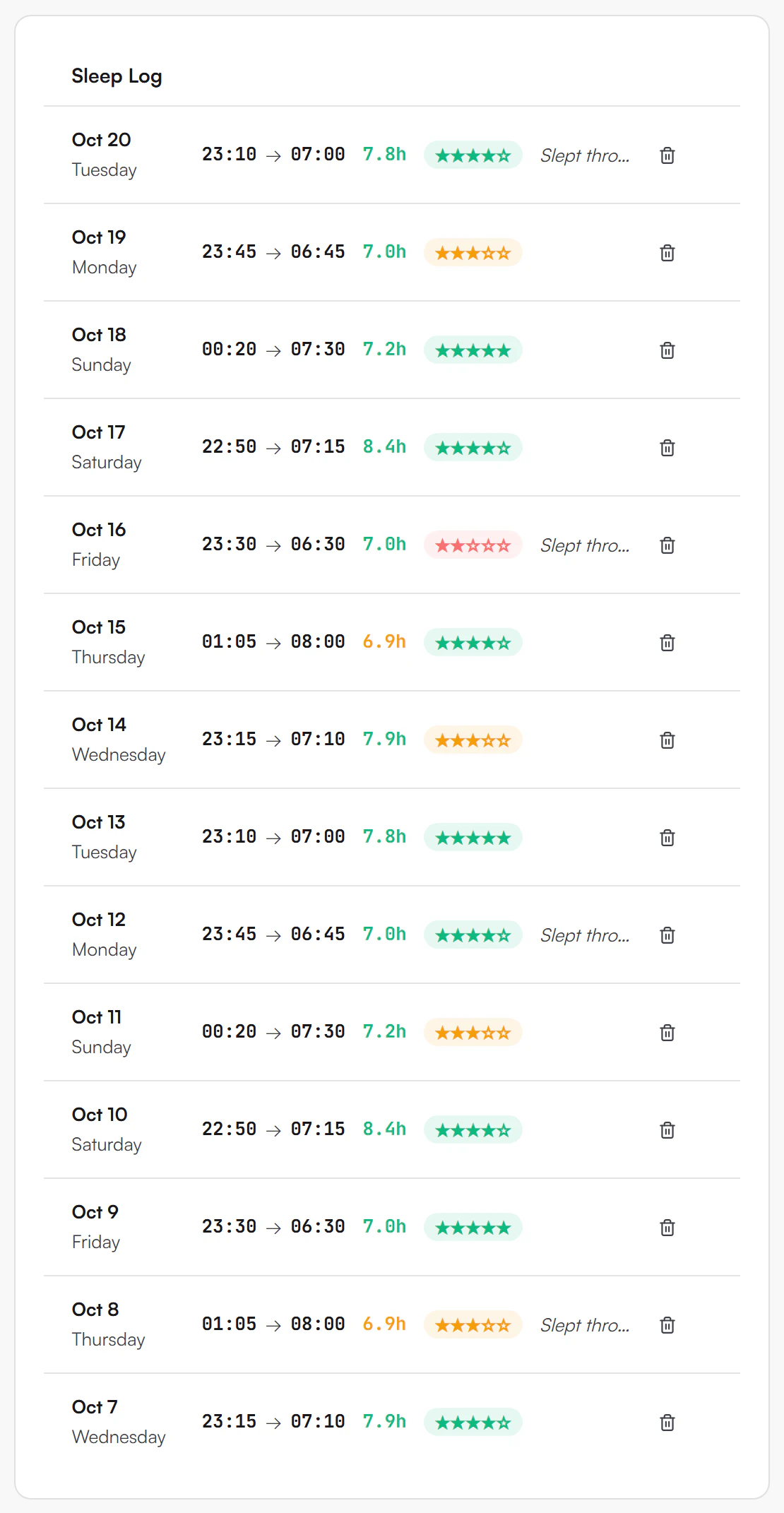This screenshot has height=1513, width=784.
Task: Delete the Oct 7 sleep entry
Action: (x=667, y=1423)
